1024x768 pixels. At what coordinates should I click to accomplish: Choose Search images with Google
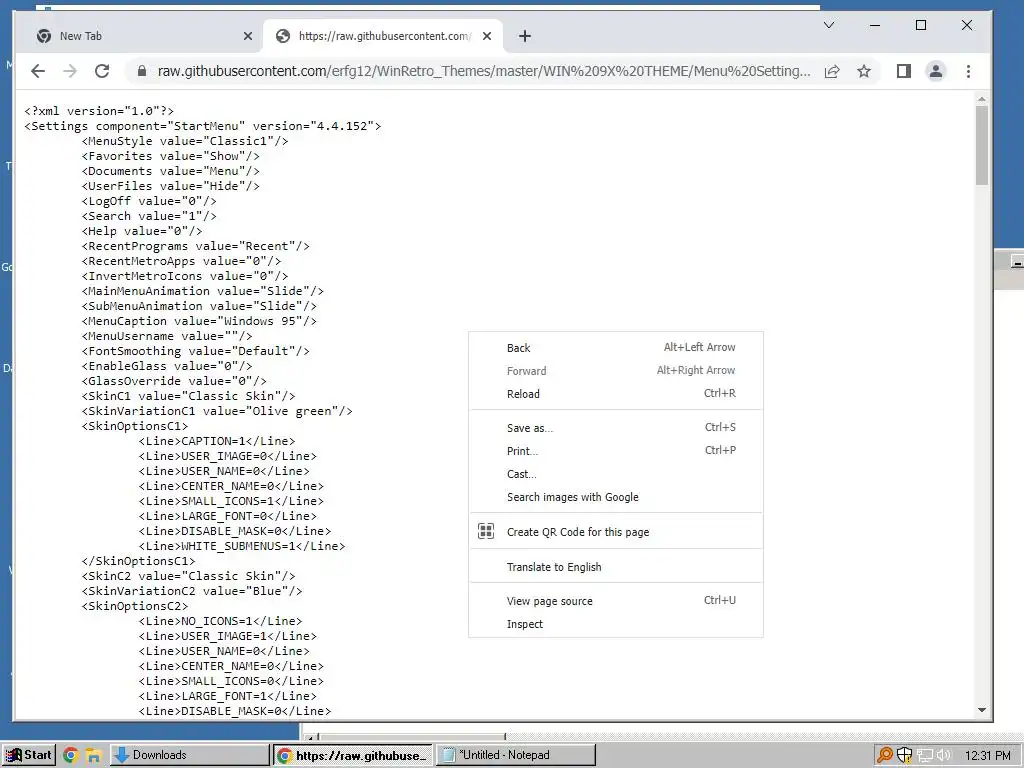[x=616, y=497]
